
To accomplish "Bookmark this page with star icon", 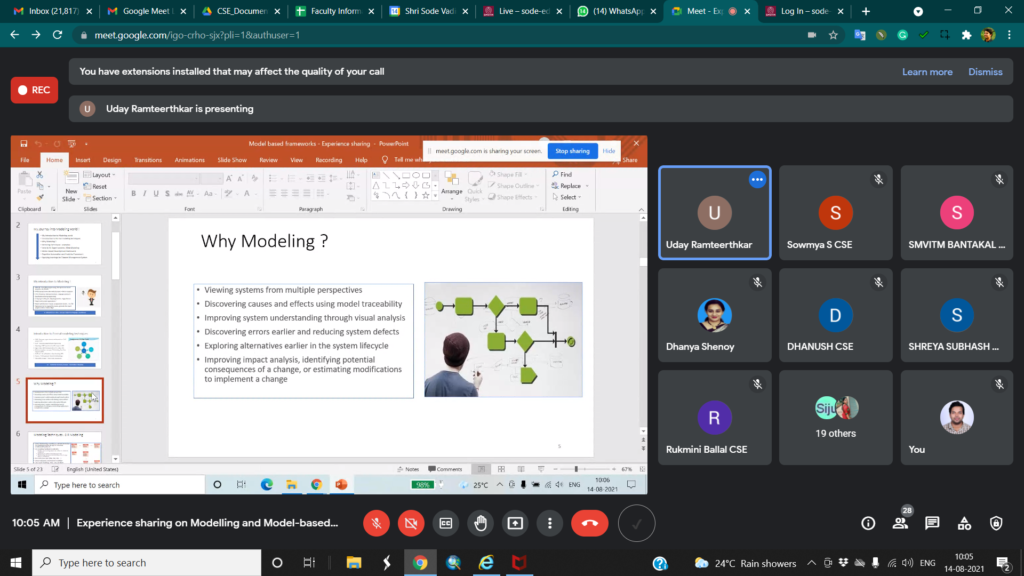I will (x=833, y=35).
